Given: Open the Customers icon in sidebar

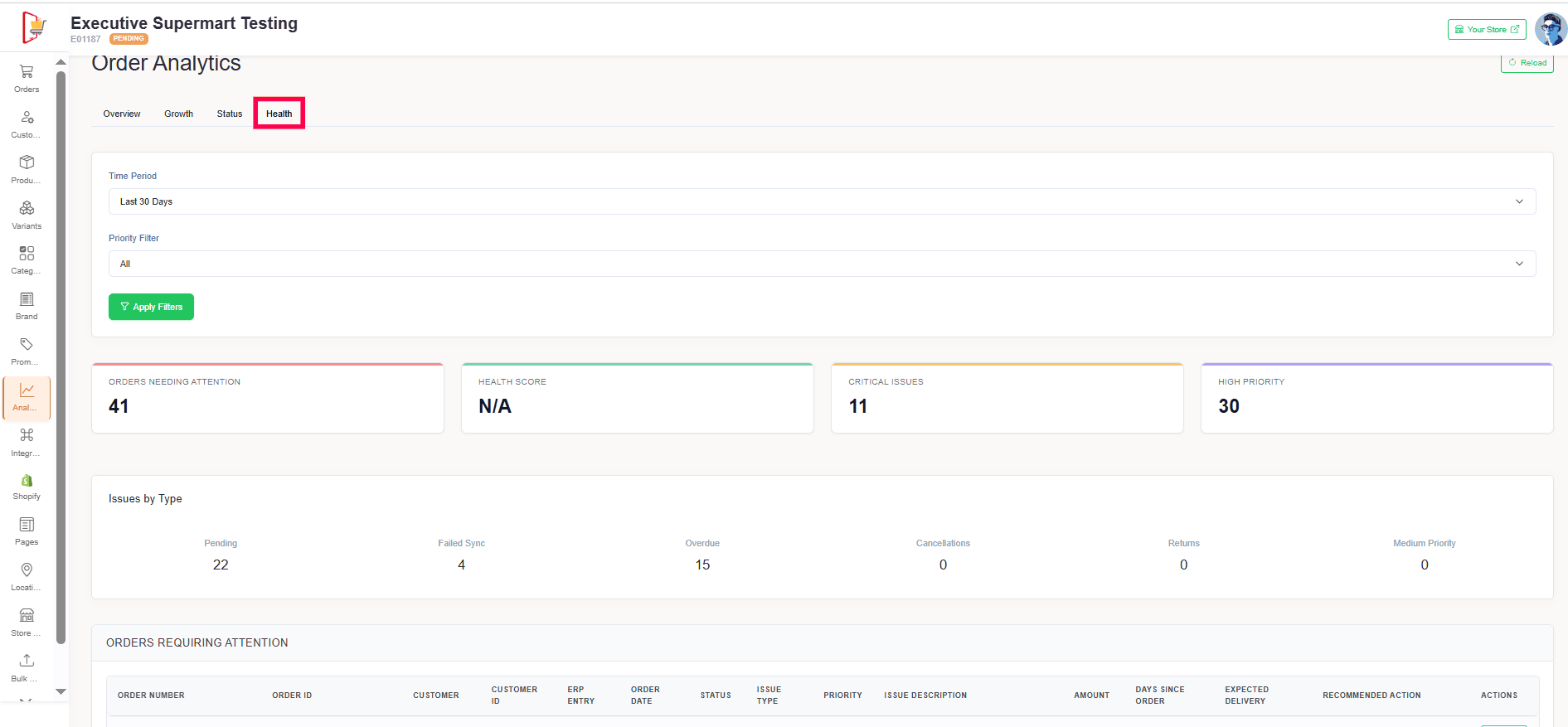Looking at the screenshot, I should (x=27, y=118).
